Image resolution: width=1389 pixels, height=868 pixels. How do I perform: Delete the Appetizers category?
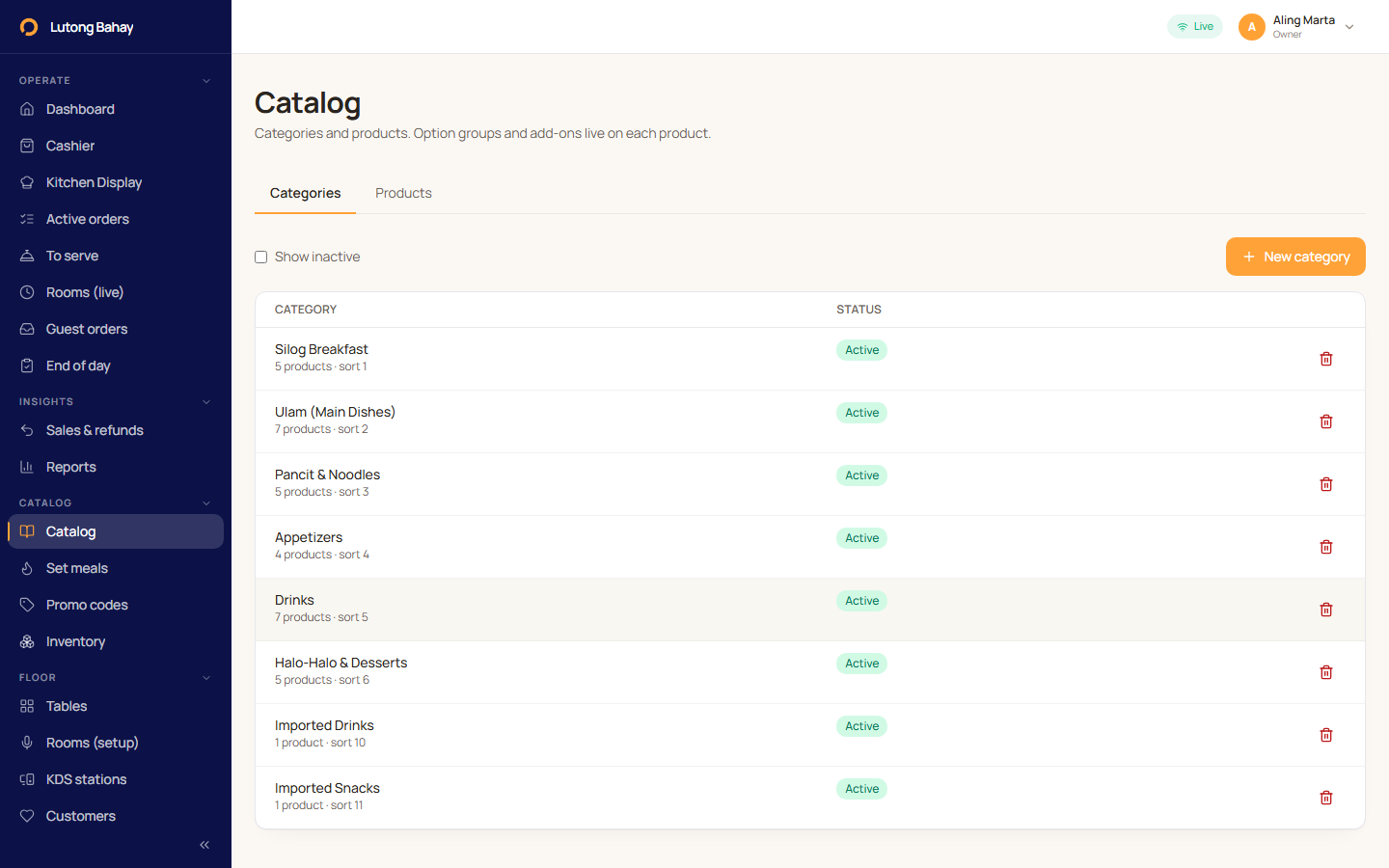pos(1326,547)
